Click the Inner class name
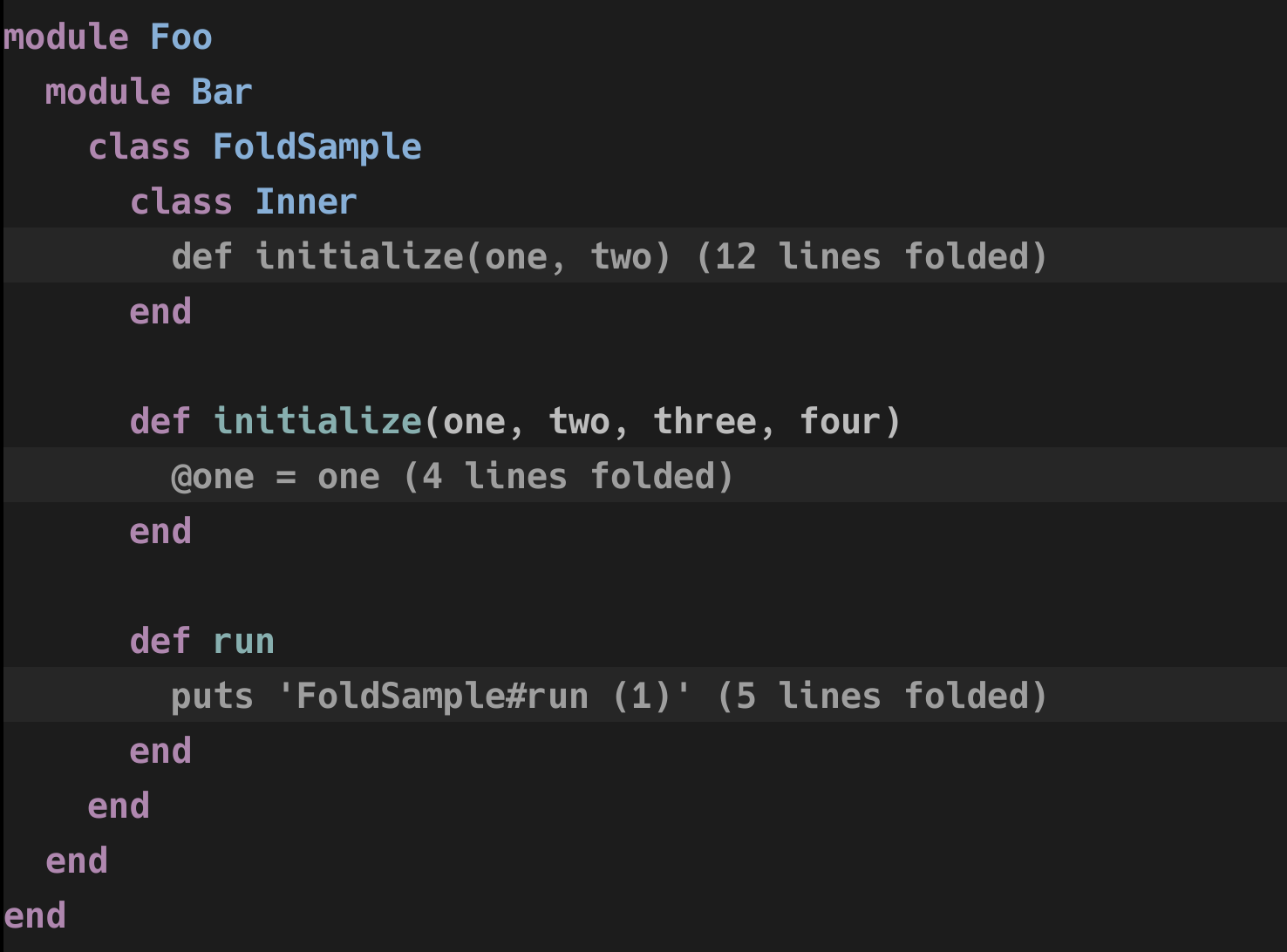The height and width of the screenshot is (952, 1287). 305,202
